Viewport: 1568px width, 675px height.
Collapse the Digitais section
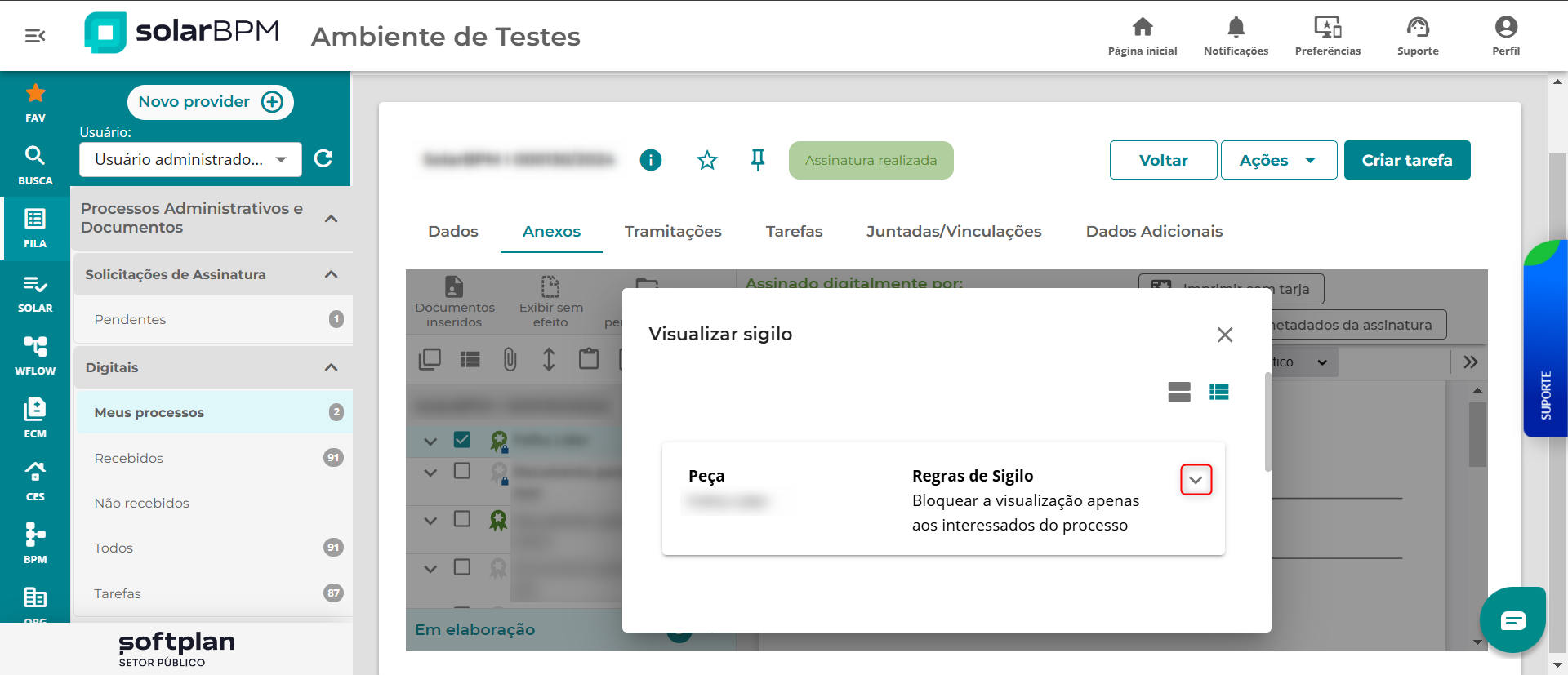coord(331,367)
